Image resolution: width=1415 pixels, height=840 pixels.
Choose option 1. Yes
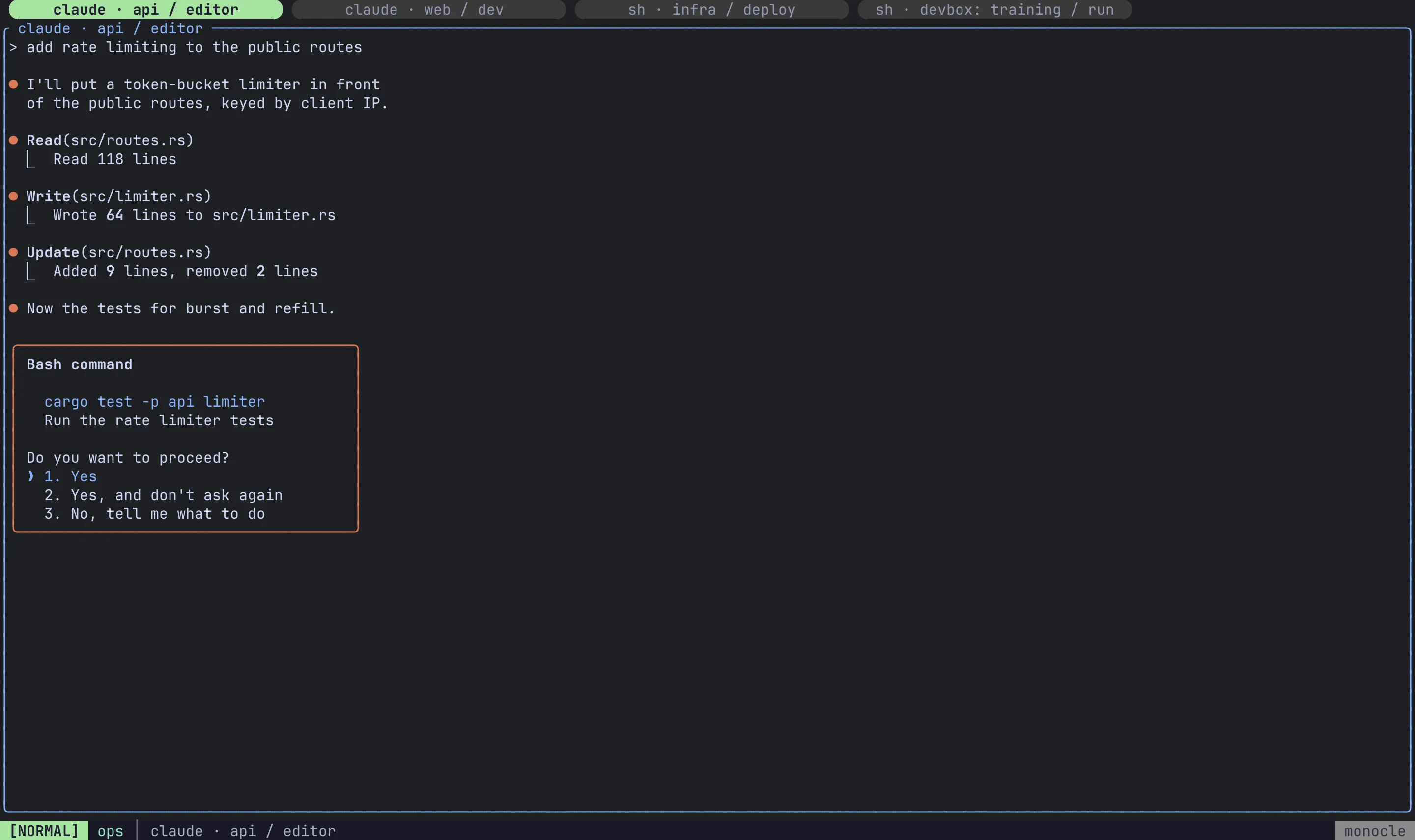pos(71,476)
